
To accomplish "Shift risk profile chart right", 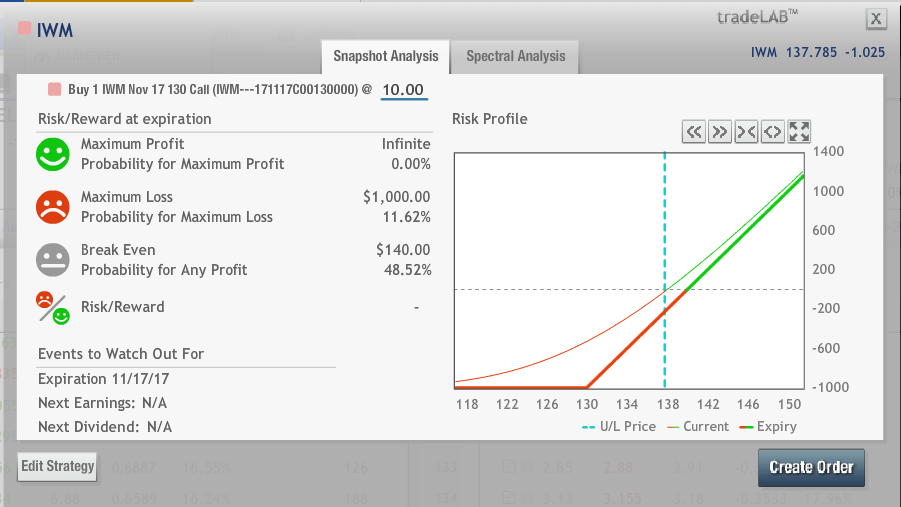I will pos(719,132).
